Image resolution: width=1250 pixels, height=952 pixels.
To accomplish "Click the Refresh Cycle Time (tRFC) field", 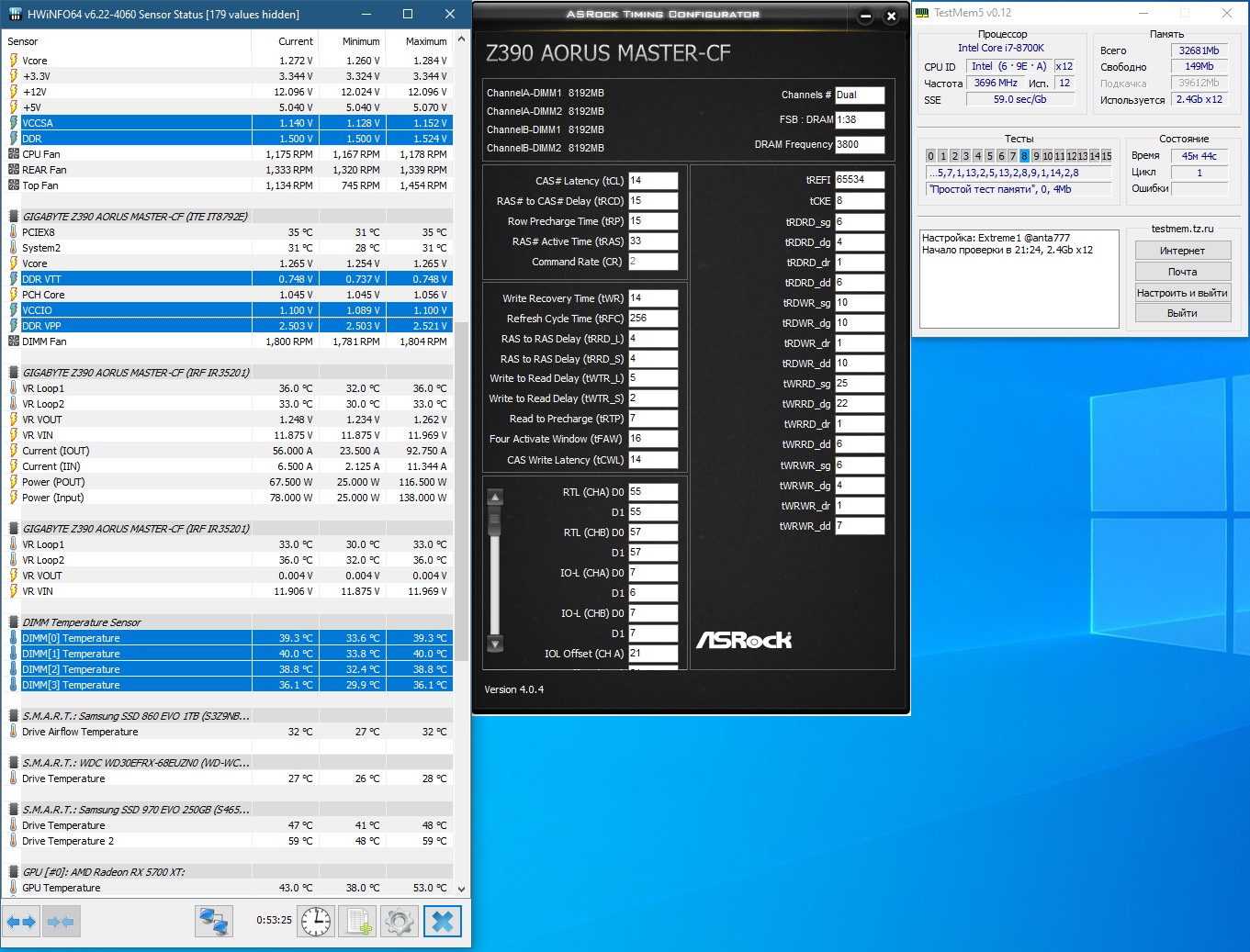I will tap(653, 319).
